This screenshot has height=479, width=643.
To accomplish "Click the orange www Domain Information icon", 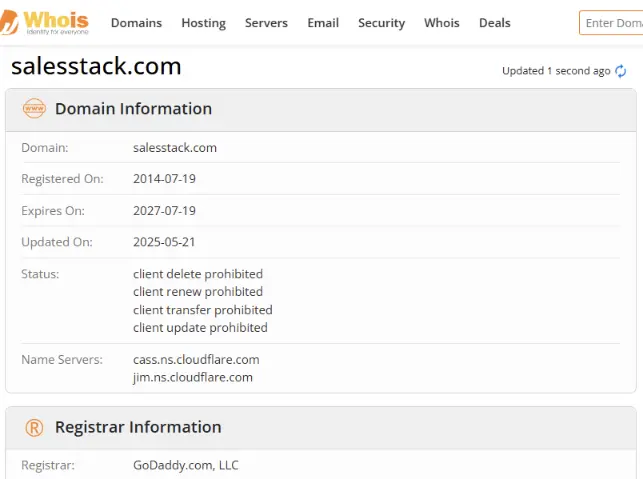I will coord(34,109).
